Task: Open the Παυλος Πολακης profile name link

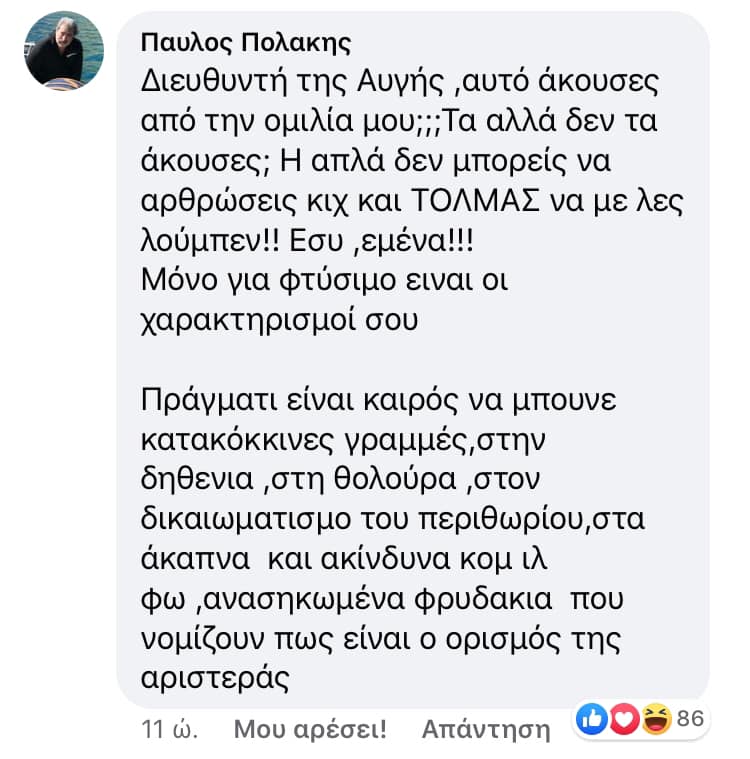Action: [246, 43]
